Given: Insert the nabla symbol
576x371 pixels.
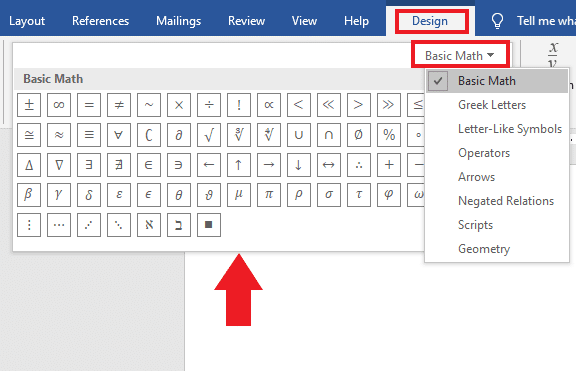Looking at the screenshot, I should [x=59, y=165].
